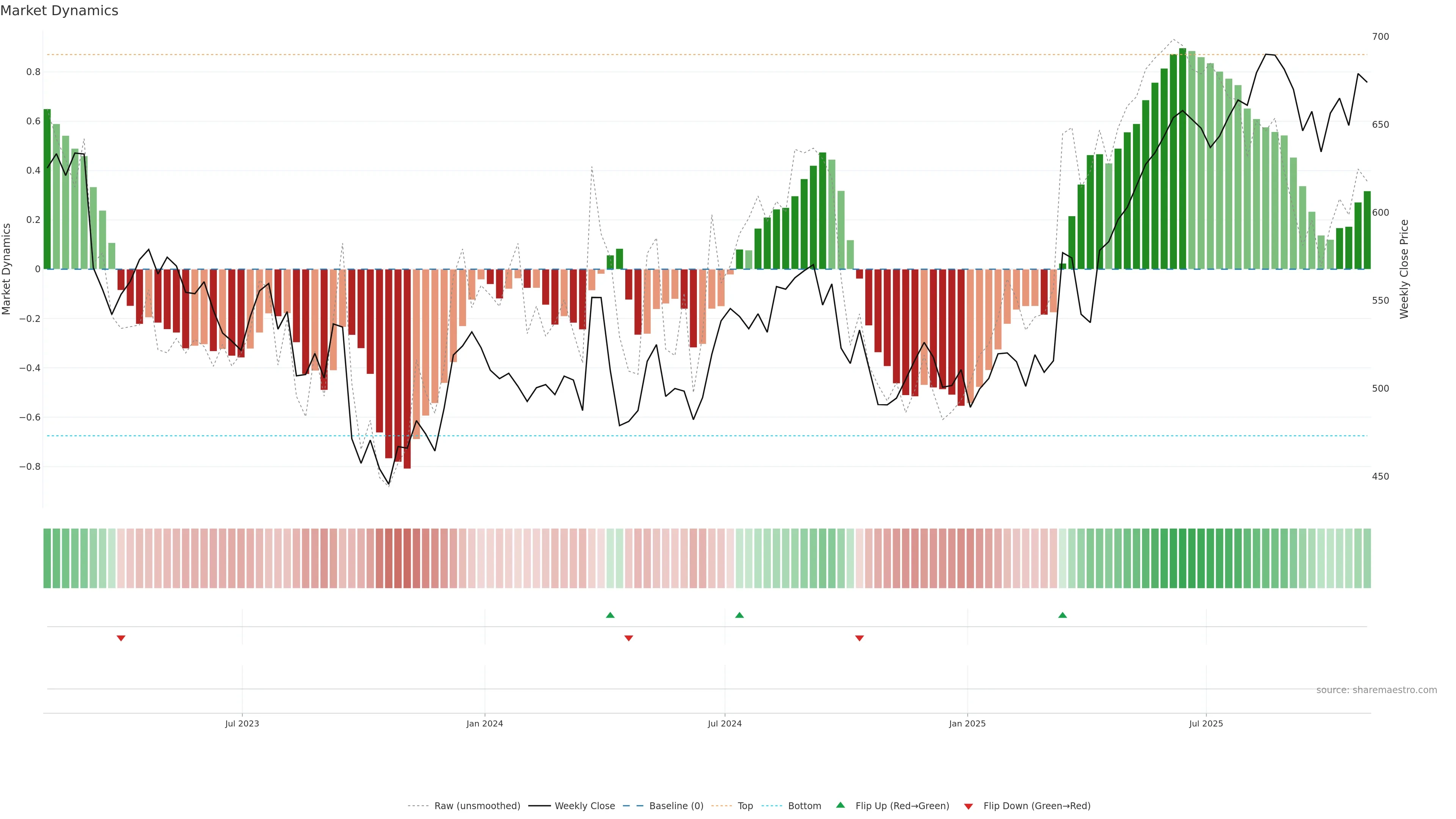
Task: Click the Weekly Close Price axis title
Action: point(1404,269)
